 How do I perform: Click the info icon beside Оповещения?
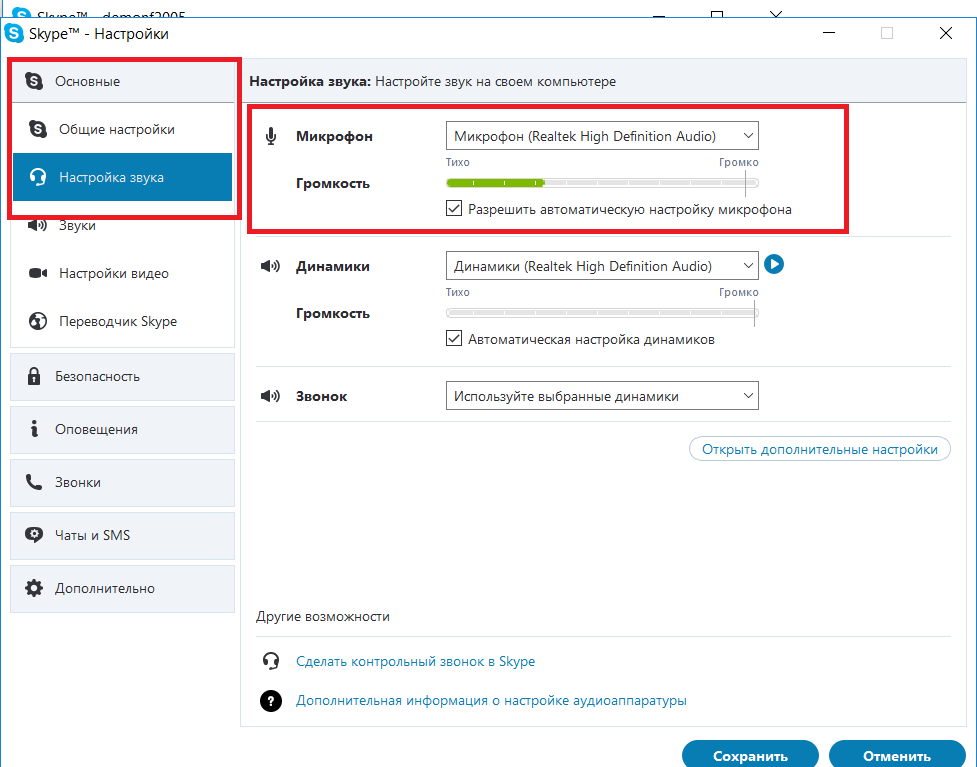[x=34, y=429]
